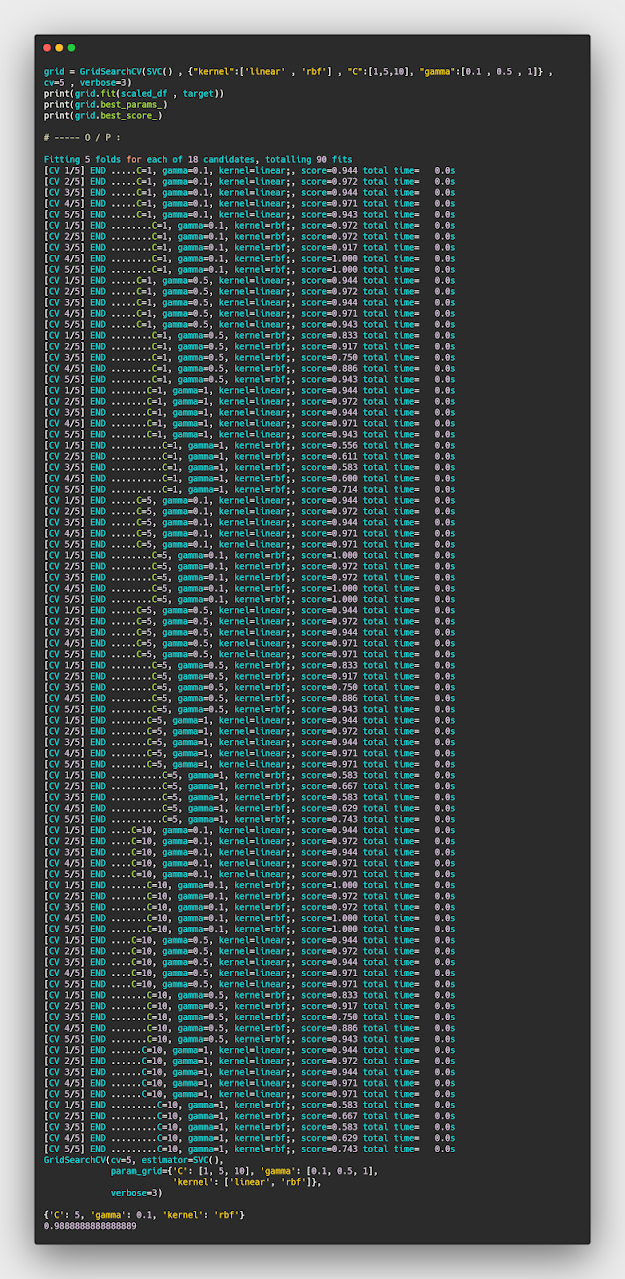Click the best params dictionary output

144,1214
